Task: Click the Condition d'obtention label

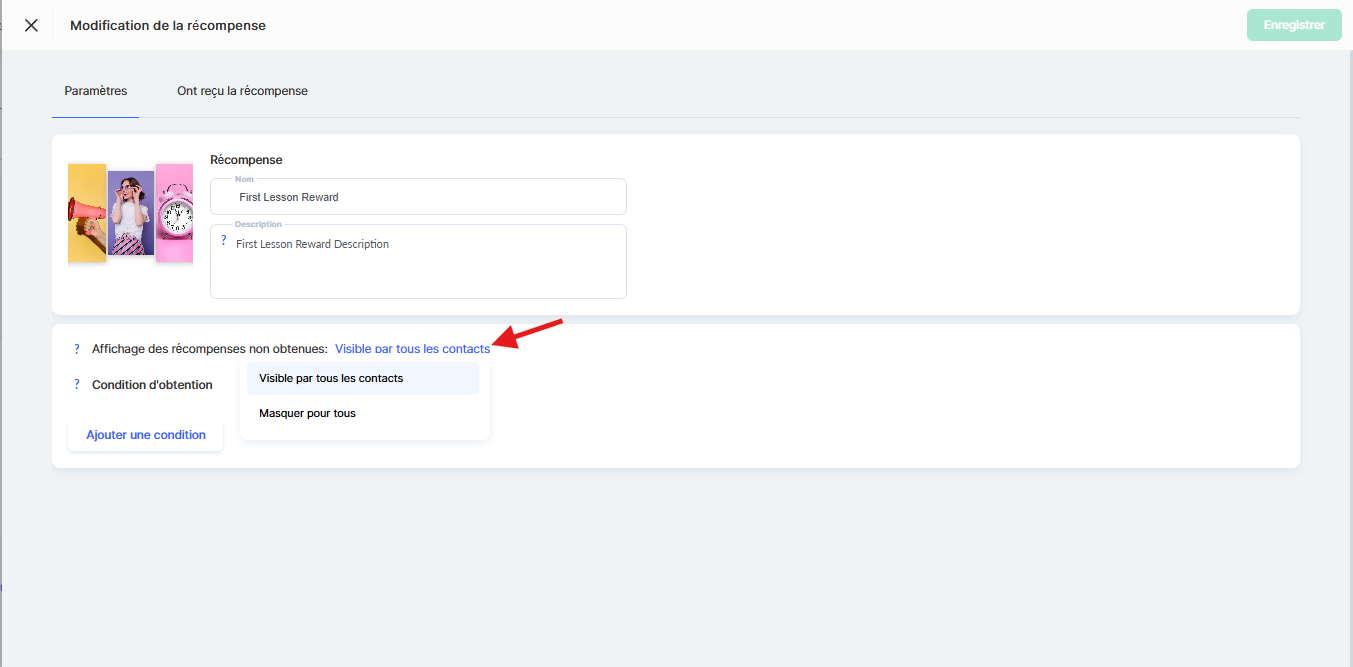Action: [x=152, y=385]
